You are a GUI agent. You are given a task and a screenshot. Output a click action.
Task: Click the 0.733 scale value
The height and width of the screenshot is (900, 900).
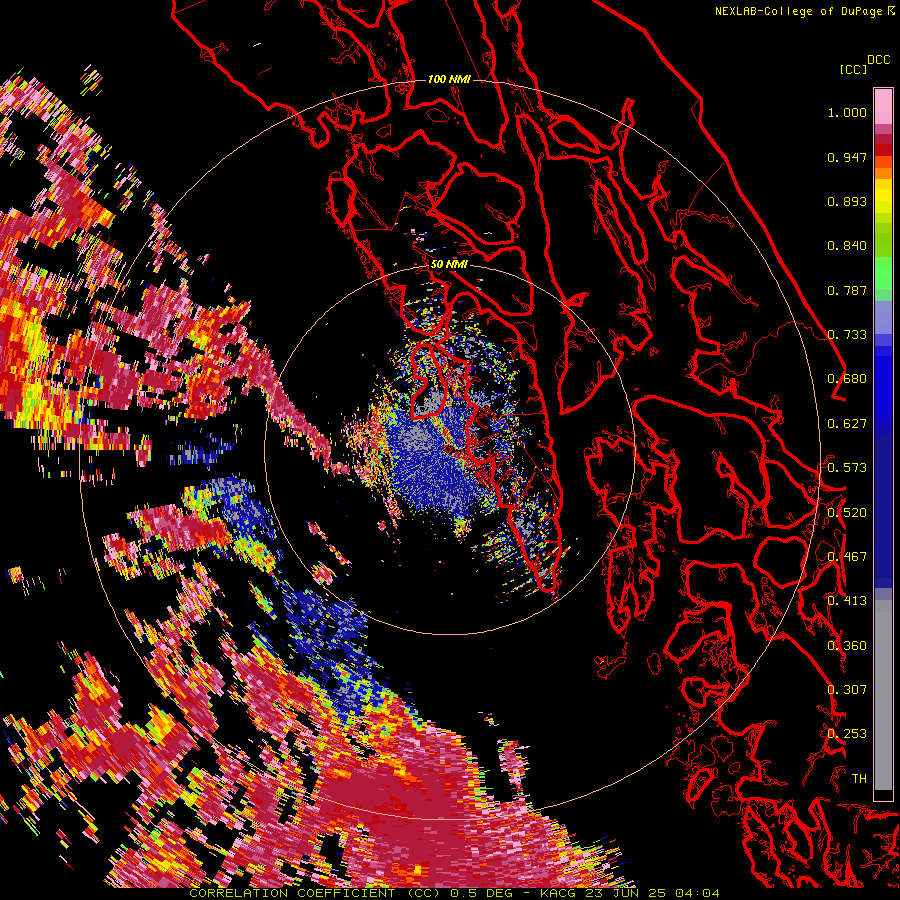[847, 335]
